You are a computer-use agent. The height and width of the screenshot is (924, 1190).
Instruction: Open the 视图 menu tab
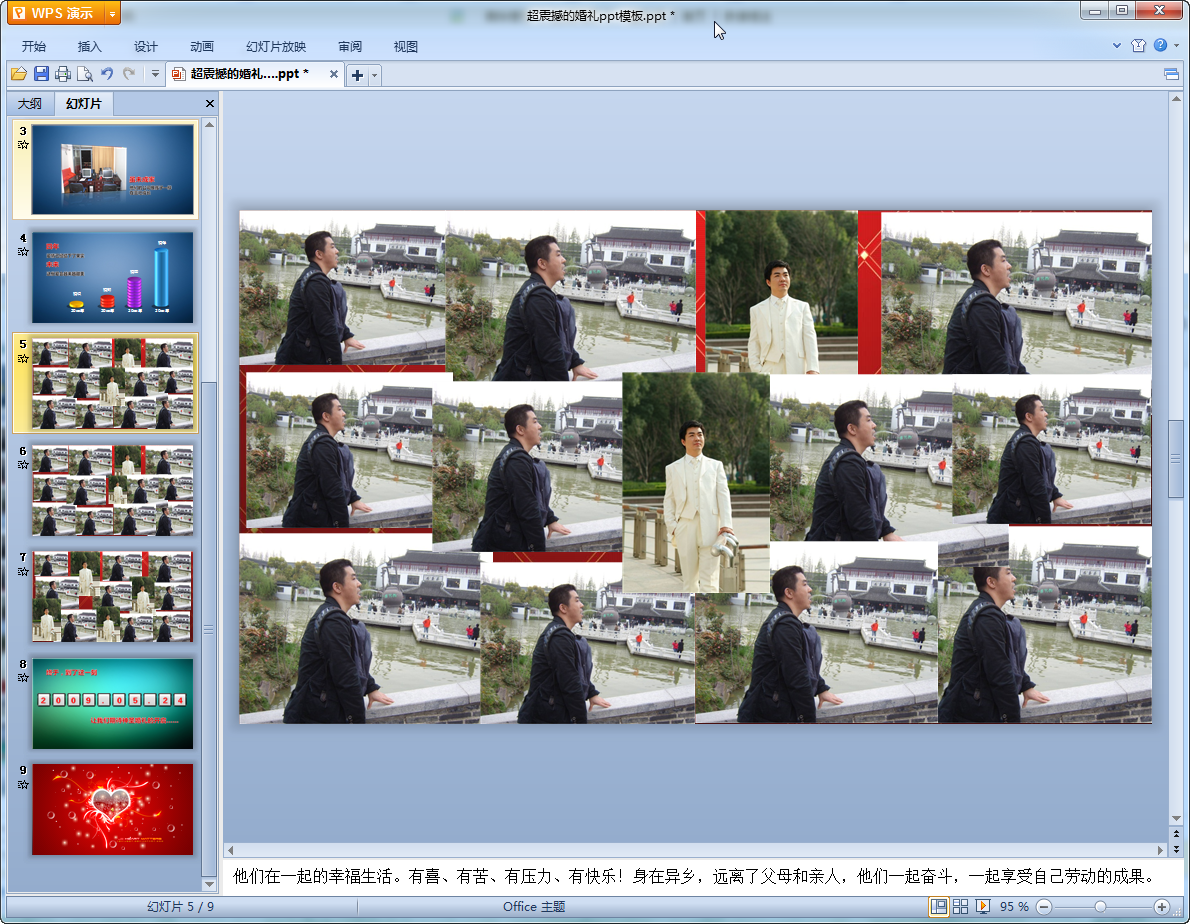point(405,46)
